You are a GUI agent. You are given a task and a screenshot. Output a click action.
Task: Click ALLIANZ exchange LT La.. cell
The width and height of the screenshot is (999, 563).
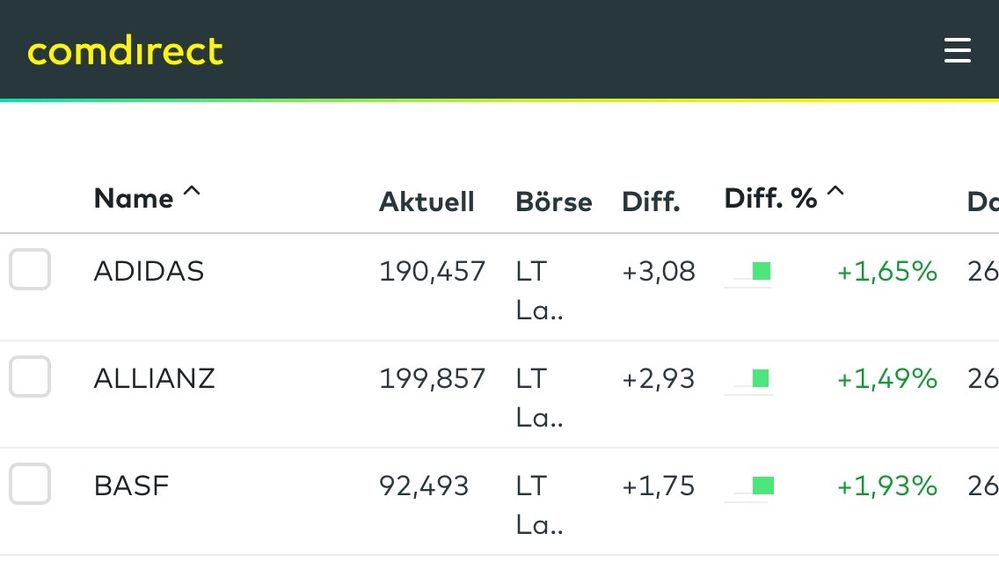point(539,397)
